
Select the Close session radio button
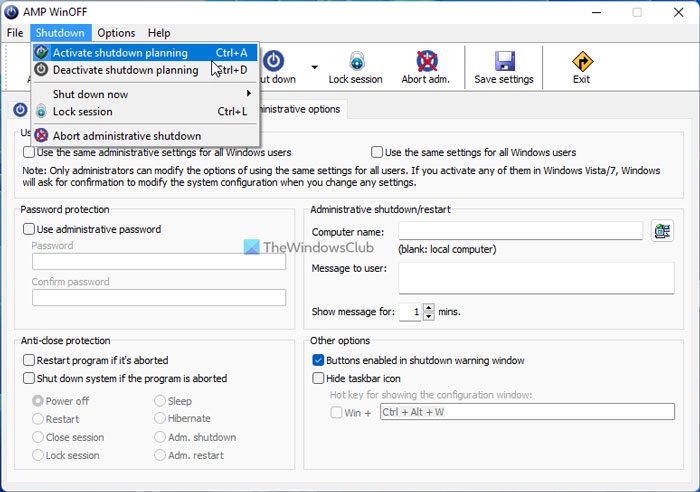(38, 437)
